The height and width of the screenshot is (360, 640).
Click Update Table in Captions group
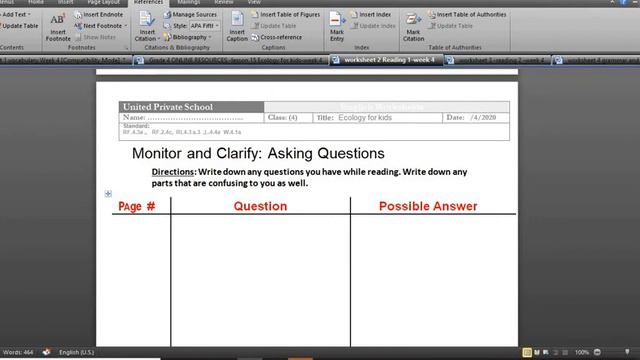pyautogui.click(x=274, y=26)
